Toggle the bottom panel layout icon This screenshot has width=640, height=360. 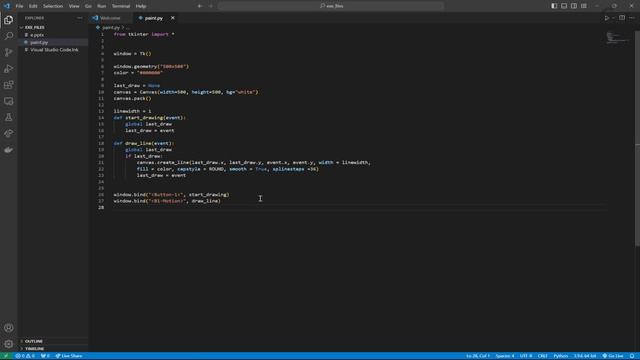point(564,6)
